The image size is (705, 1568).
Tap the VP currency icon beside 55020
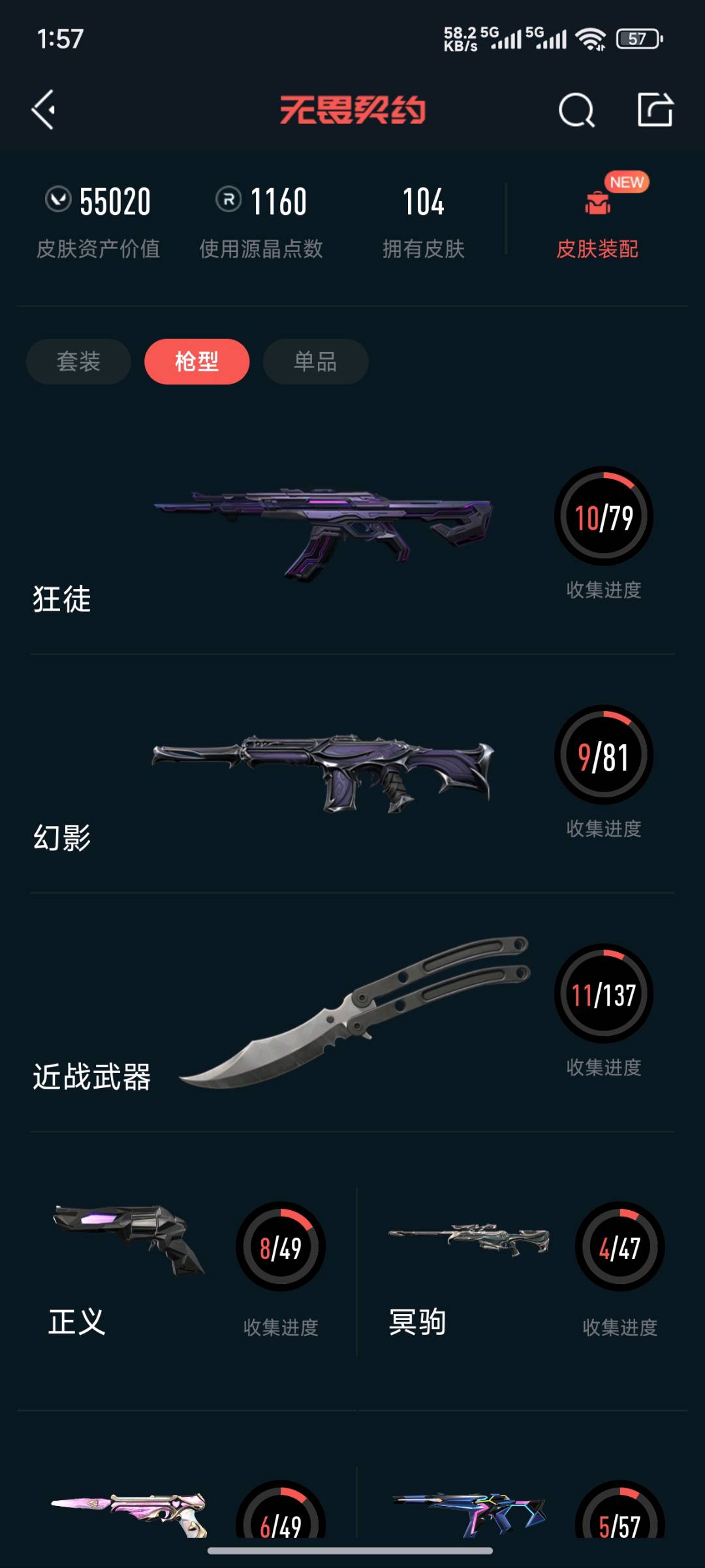[x=58, y=199]
